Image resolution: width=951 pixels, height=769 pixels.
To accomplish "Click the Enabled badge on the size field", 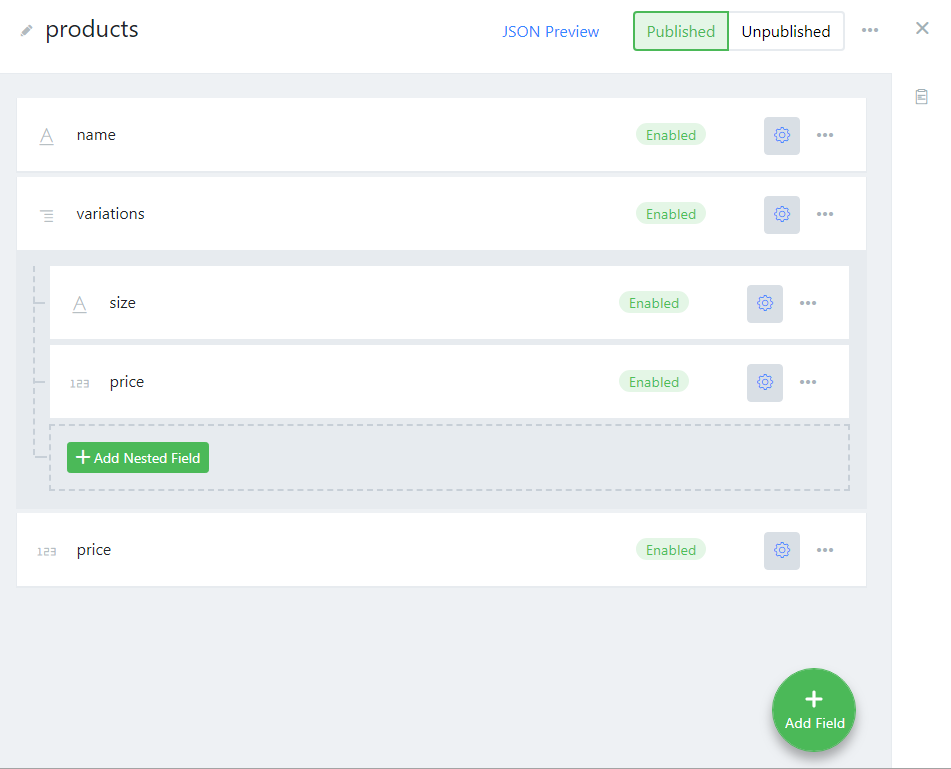I will 654,302.
